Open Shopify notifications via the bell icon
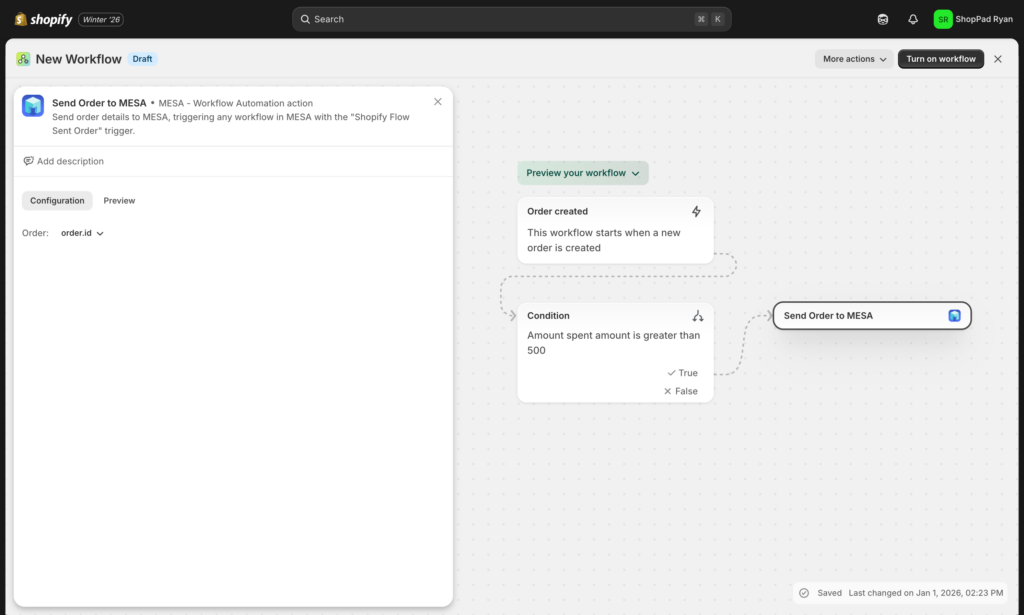1024x615 pixels. pos(912,18)
